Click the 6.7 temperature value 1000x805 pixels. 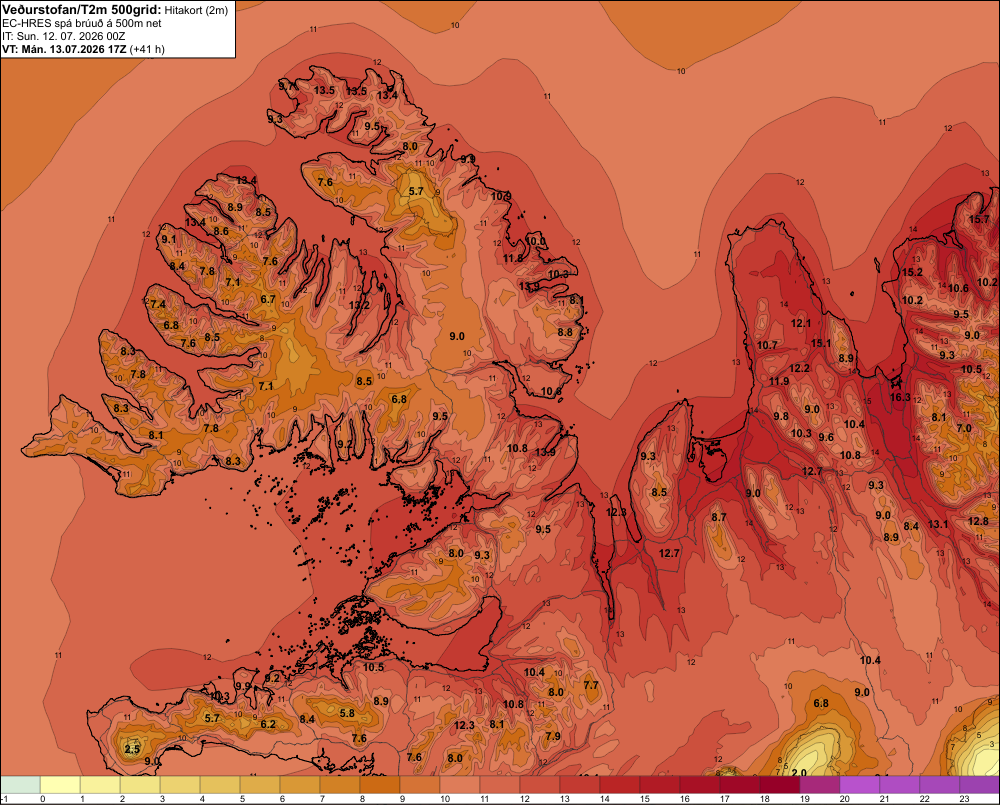(268, 299)
